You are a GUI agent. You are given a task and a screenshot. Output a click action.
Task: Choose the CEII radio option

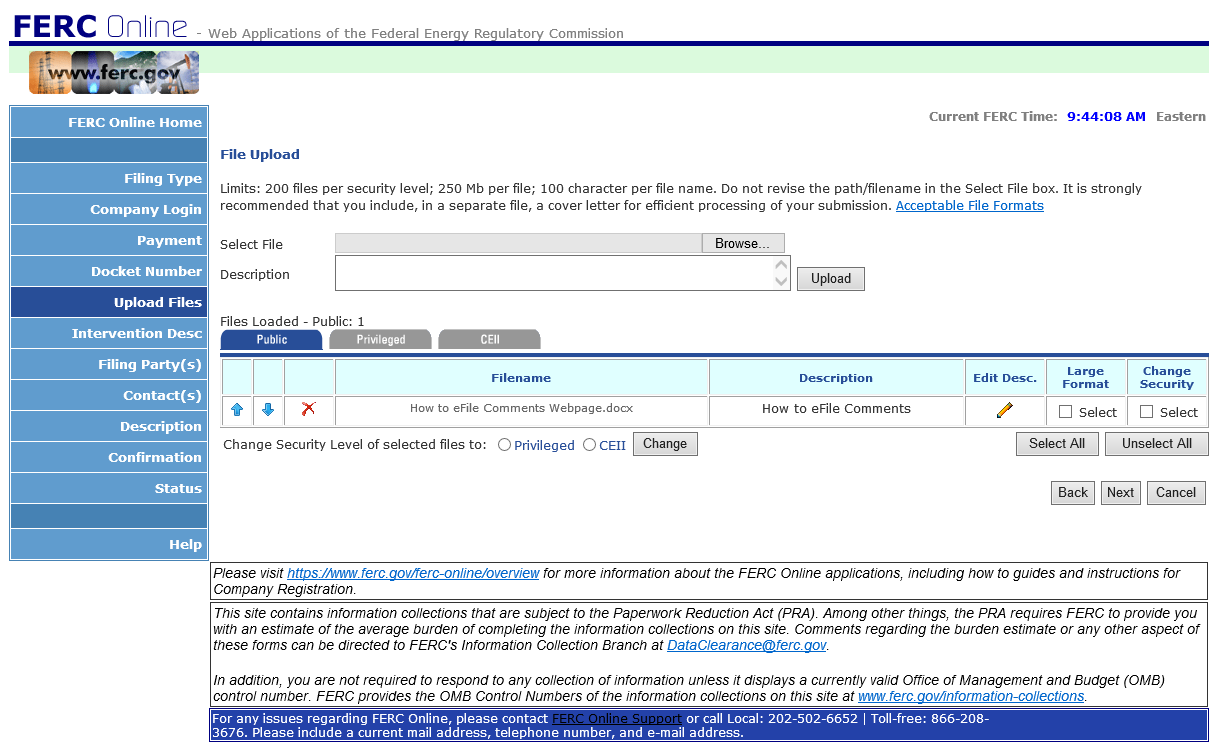point(589,445)
